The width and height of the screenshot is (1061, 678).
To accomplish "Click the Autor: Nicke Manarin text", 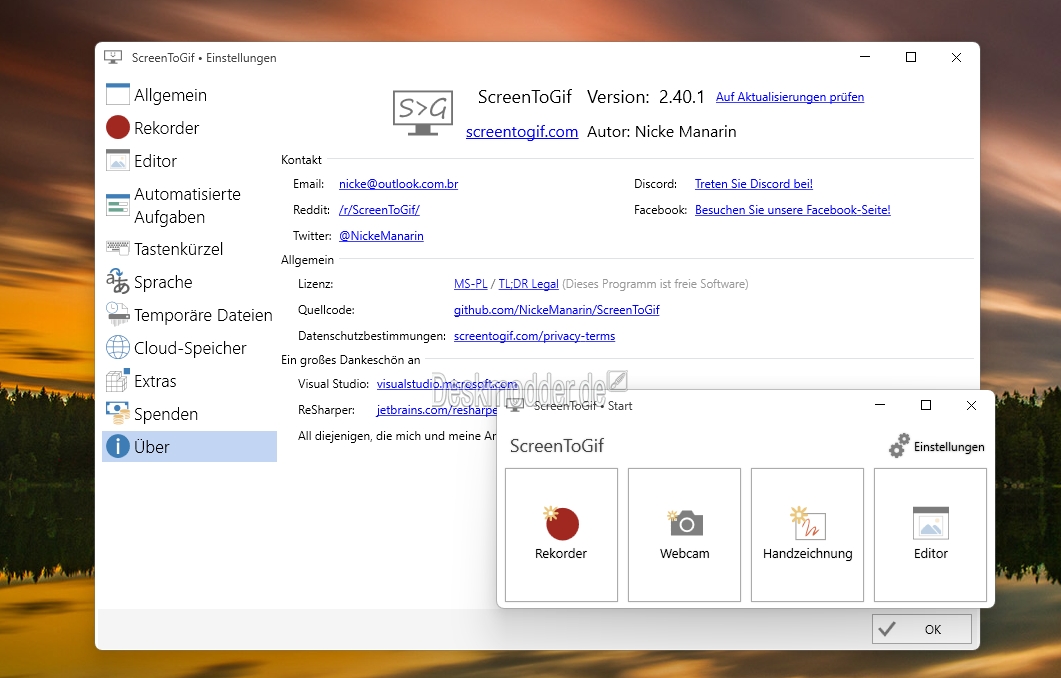I will (661, 131).
